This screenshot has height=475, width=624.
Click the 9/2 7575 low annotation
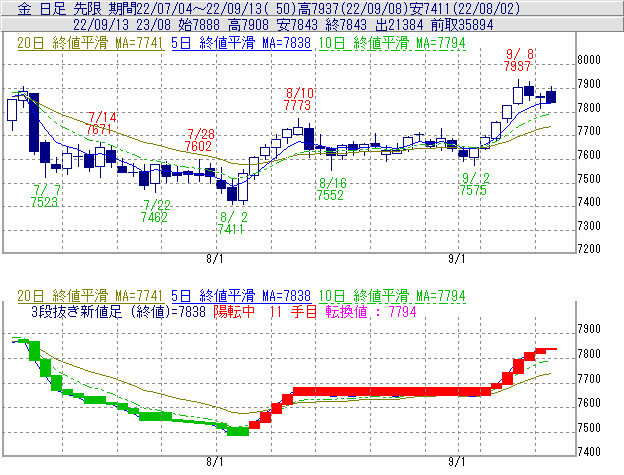[474, 184]
